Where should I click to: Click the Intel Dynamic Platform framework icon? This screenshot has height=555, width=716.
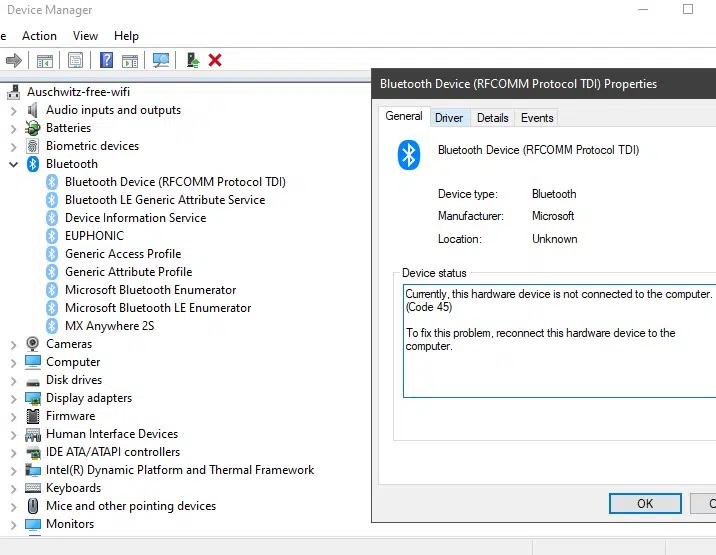pyautogui.click(x=33, y=470)
